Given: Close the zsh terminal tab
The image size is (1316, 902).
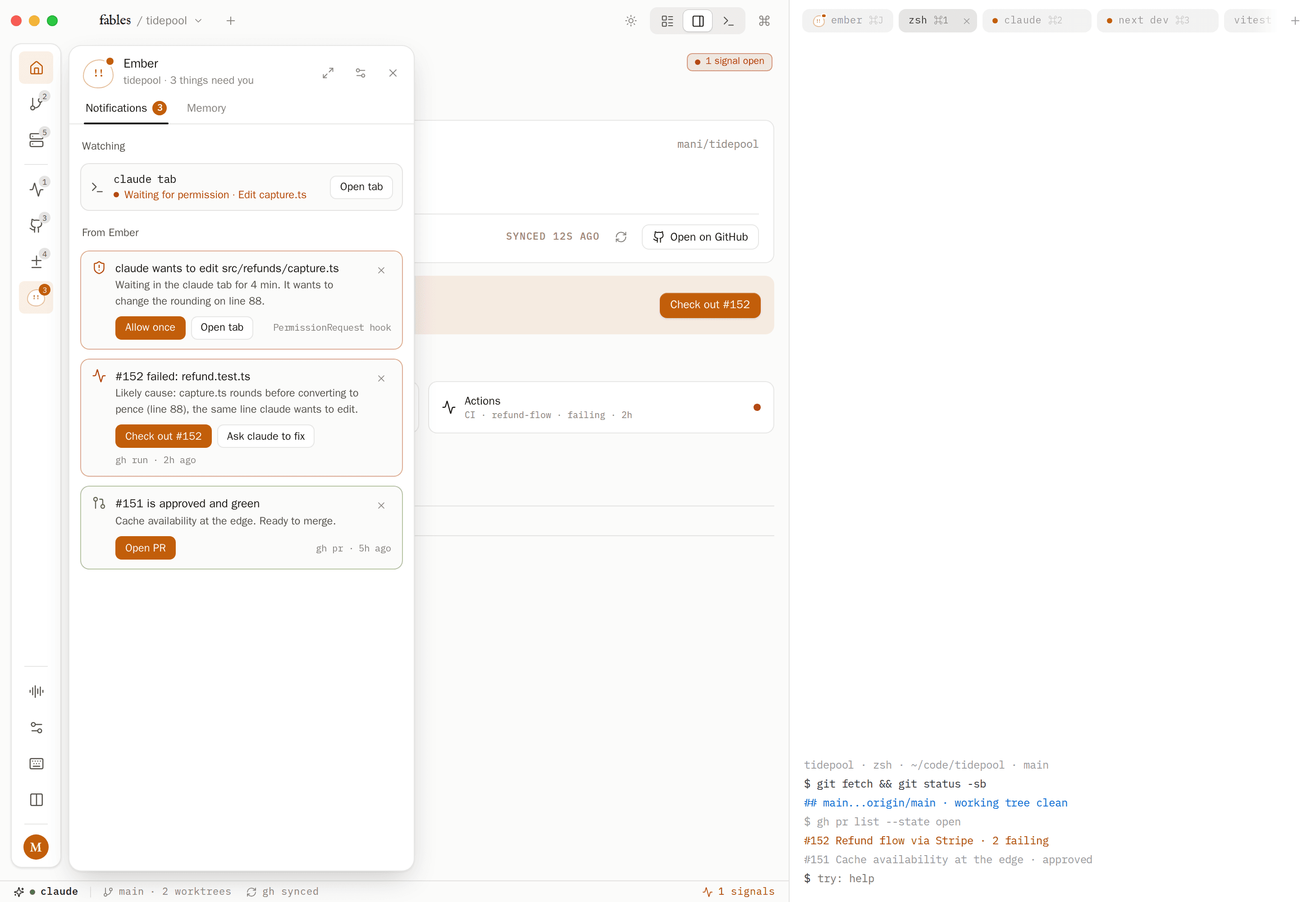Looking at the screenshot, I should coord(967,21).
